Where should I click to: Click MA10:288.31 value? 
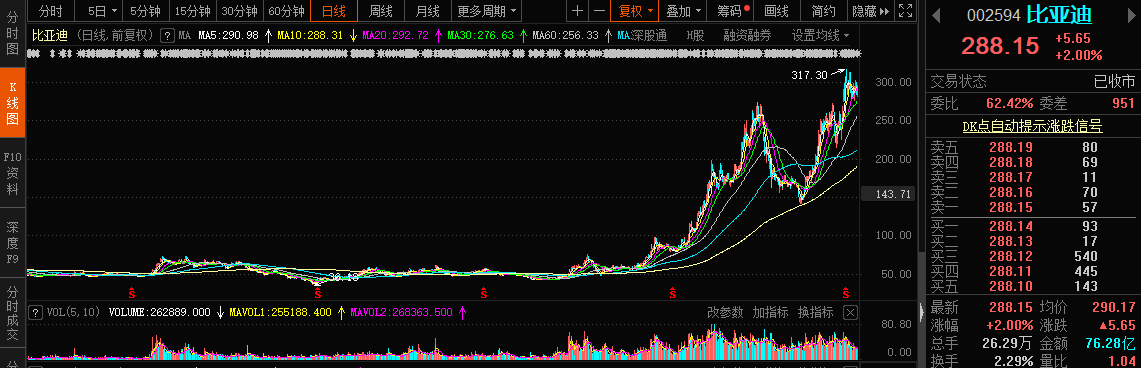[x=311, y=35]
